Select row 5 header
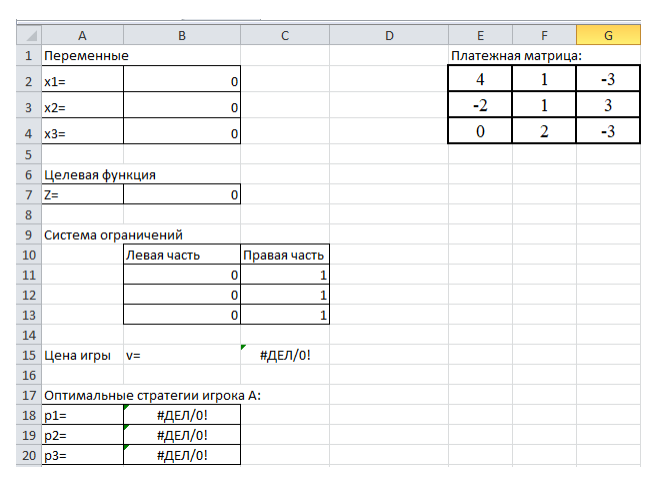The width and height of the screenshot is (662, 482). (29, 154)
